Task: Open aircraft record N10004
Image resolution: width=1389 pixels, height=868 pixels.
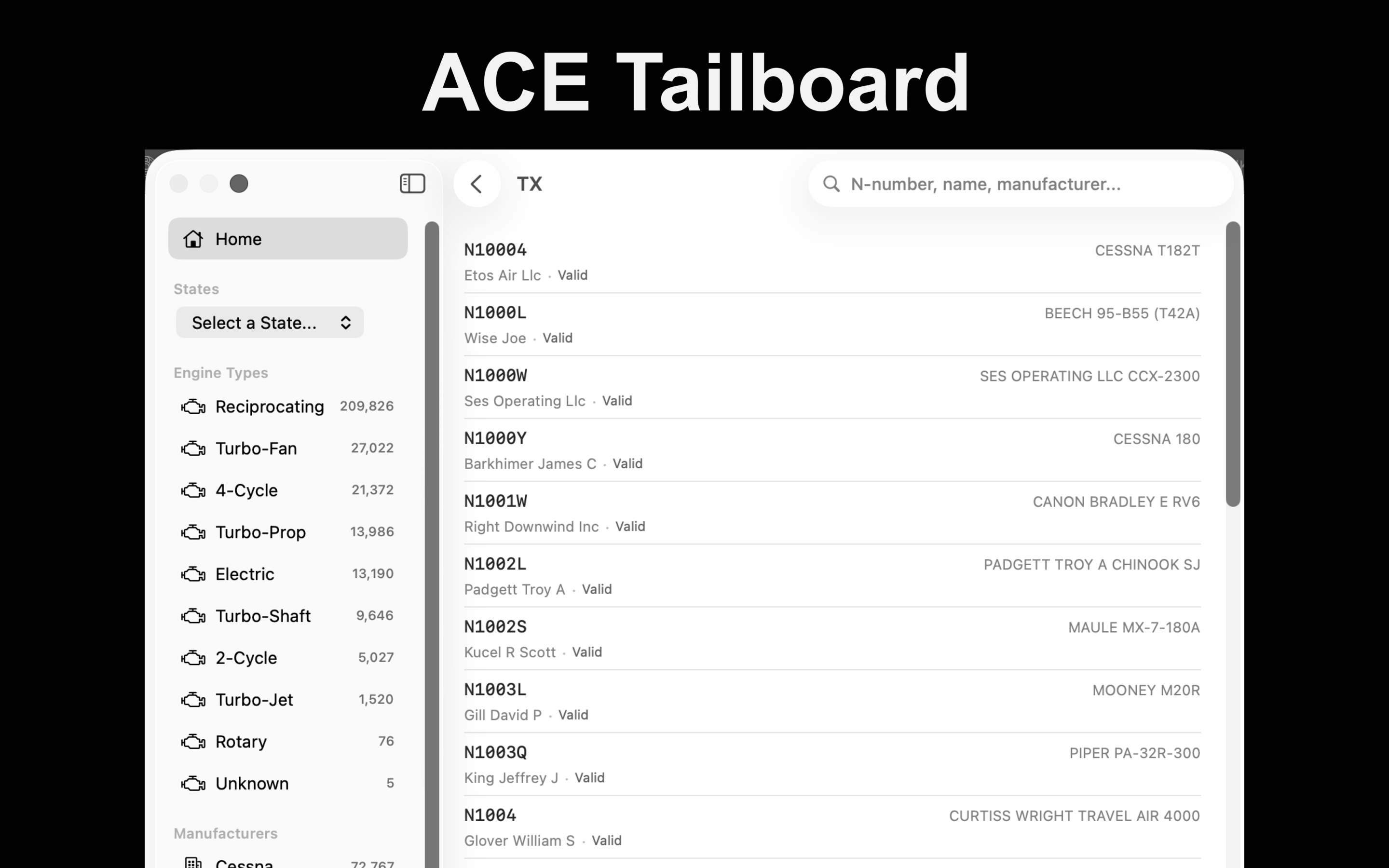Action: pos(832,262)
